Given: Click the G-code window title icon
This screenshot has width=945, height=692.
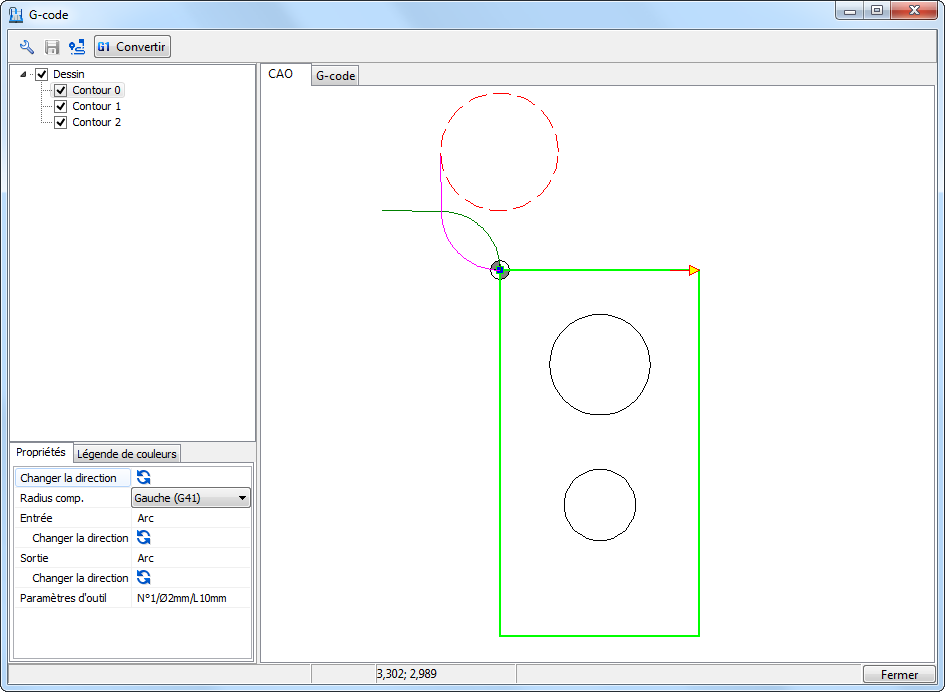Looking at the screenshot, I should click(x=16, y=15).
